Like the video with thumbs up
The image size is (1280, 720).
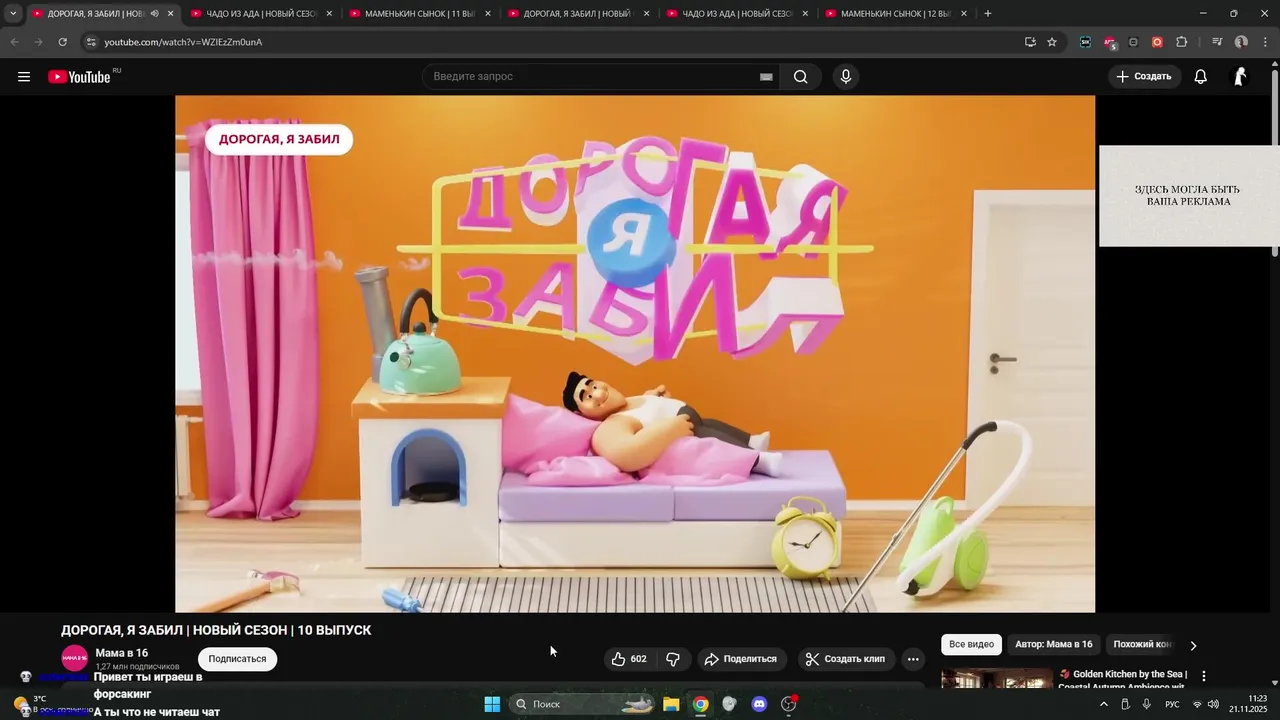pyautogui.click(x=629, y=659)
